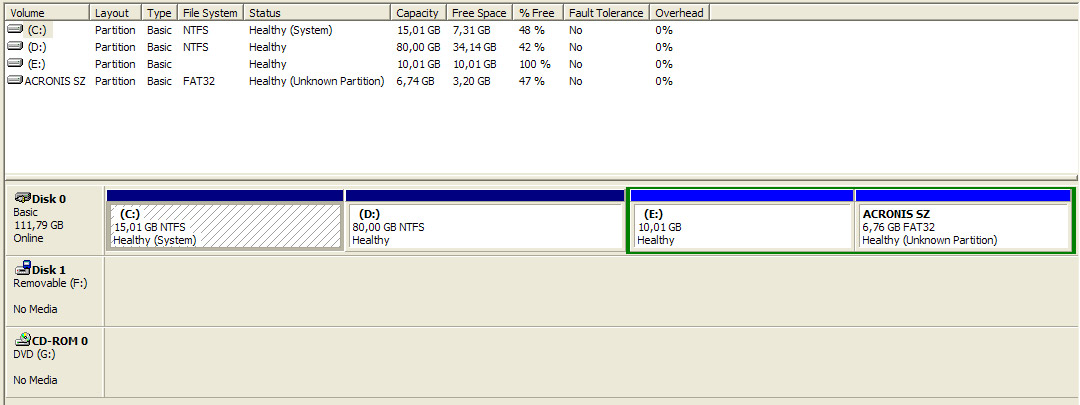The image size is (1080, 405).
Task: Sort by the Free Space column header
Action: click(479, 13)
